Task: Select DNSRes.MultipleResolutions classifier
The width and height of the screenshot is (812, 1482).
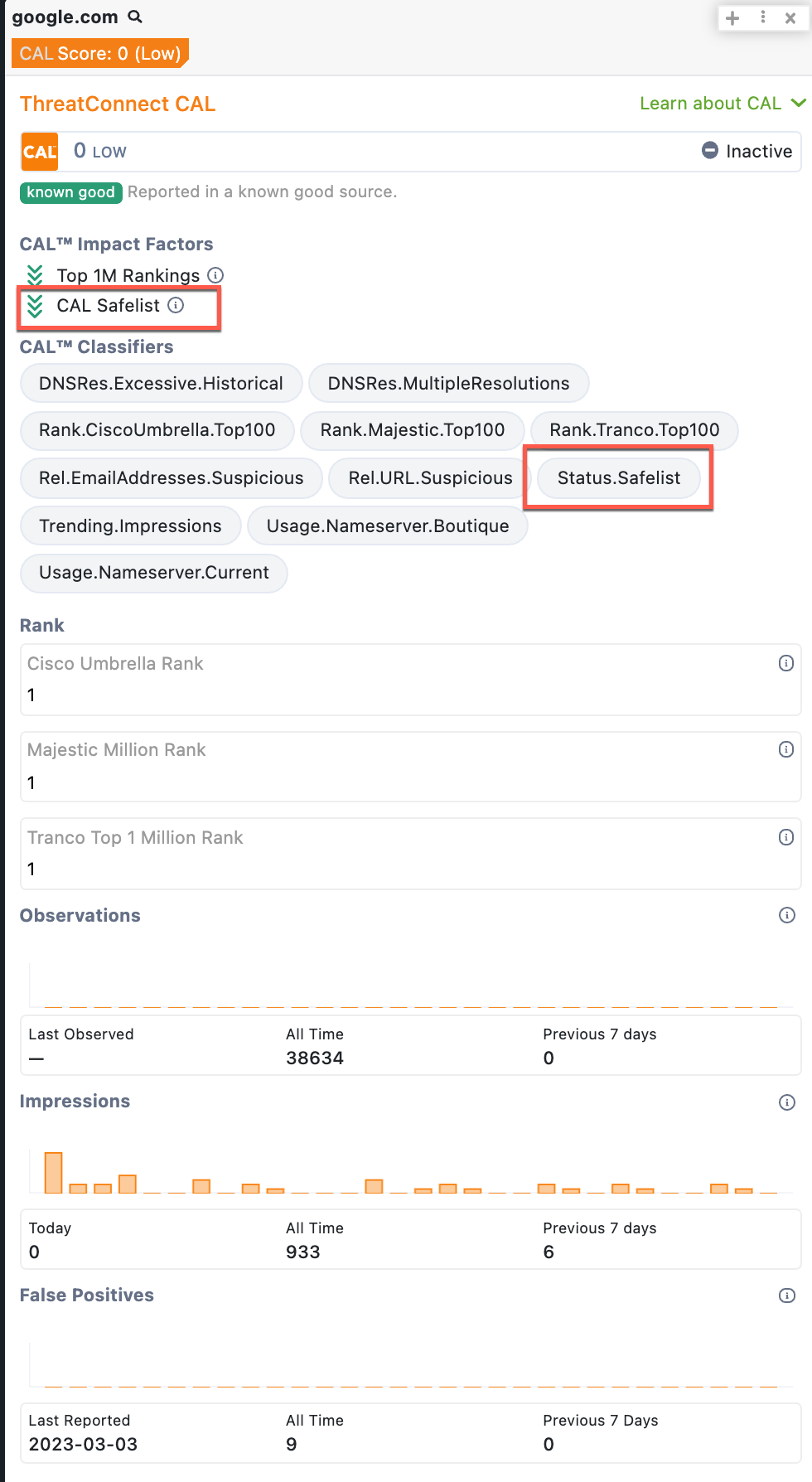Action: coord(449,384)
